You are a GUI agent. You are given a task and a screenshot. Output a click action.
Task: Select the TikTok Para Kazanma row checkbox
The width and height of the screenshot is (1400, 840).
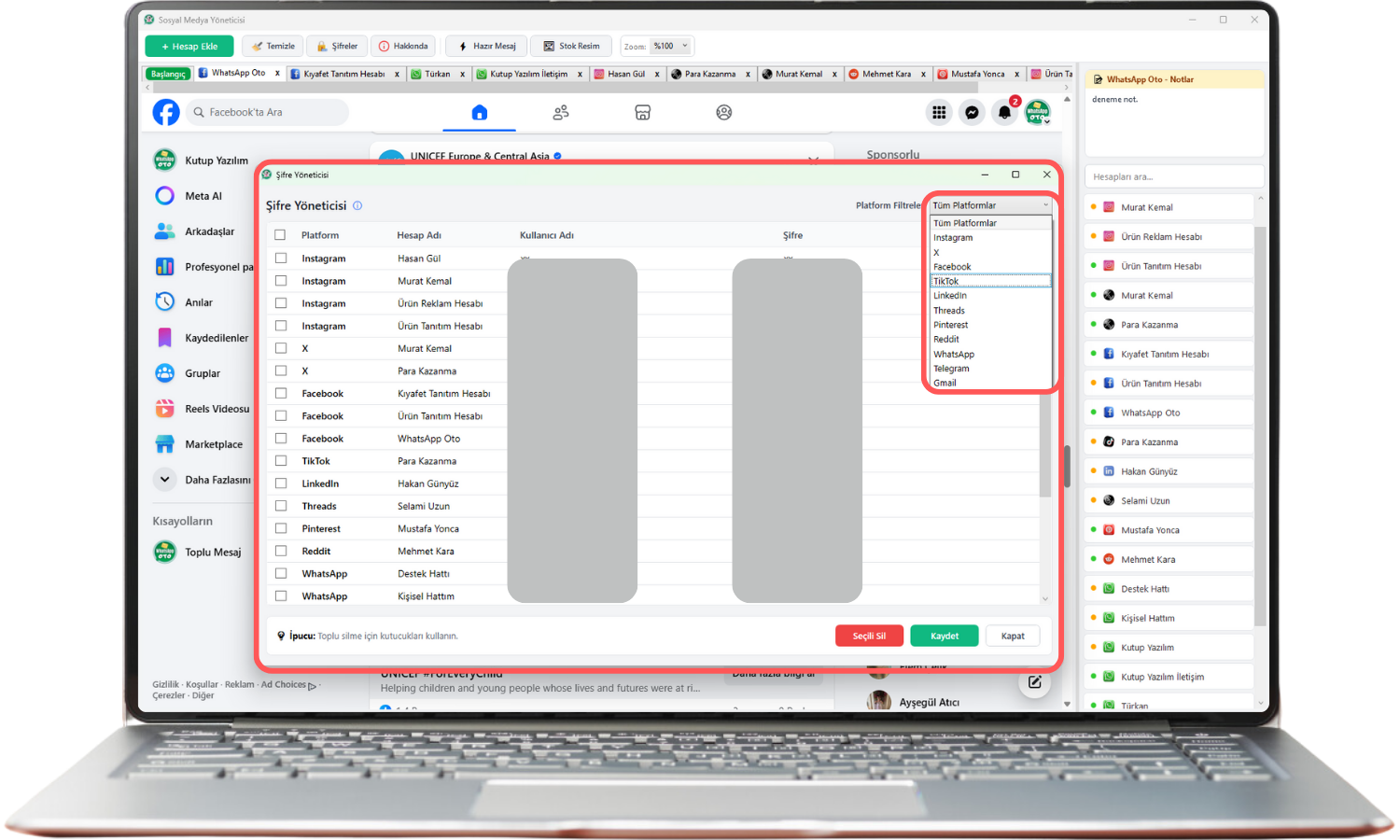[x=281, y=461]
